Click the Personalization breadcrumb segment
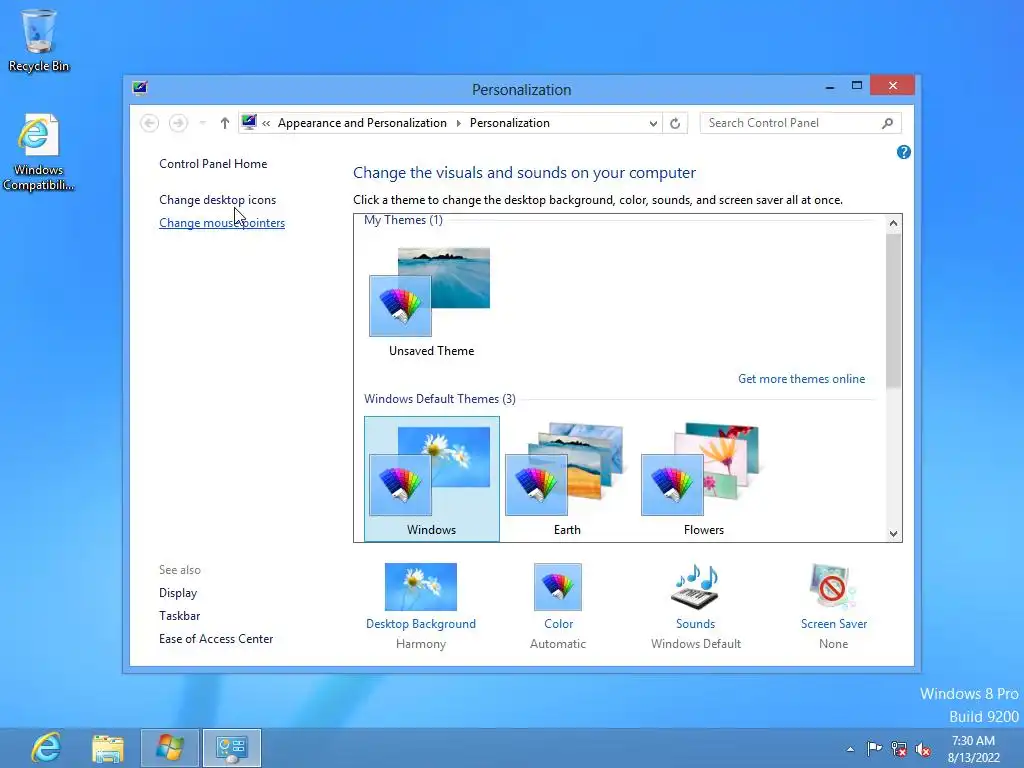 click(x=509, y=123)
